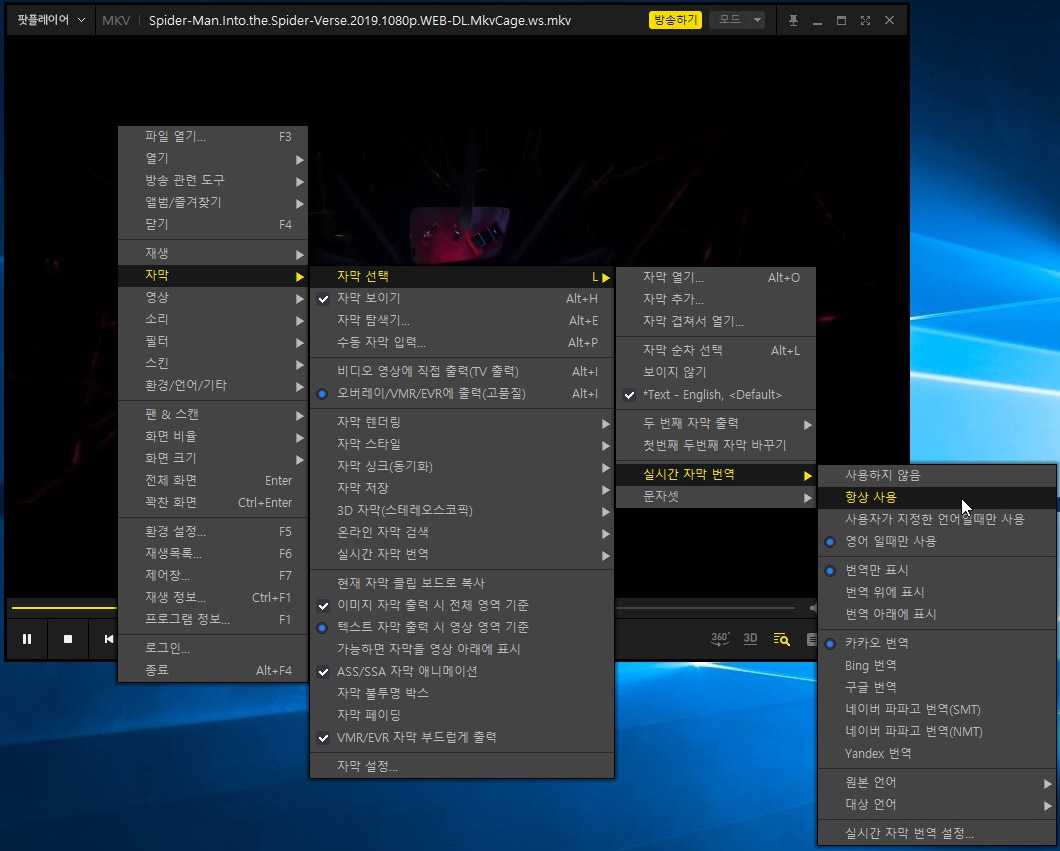Click 자막 추가... menu item

(x=716, y=299)
